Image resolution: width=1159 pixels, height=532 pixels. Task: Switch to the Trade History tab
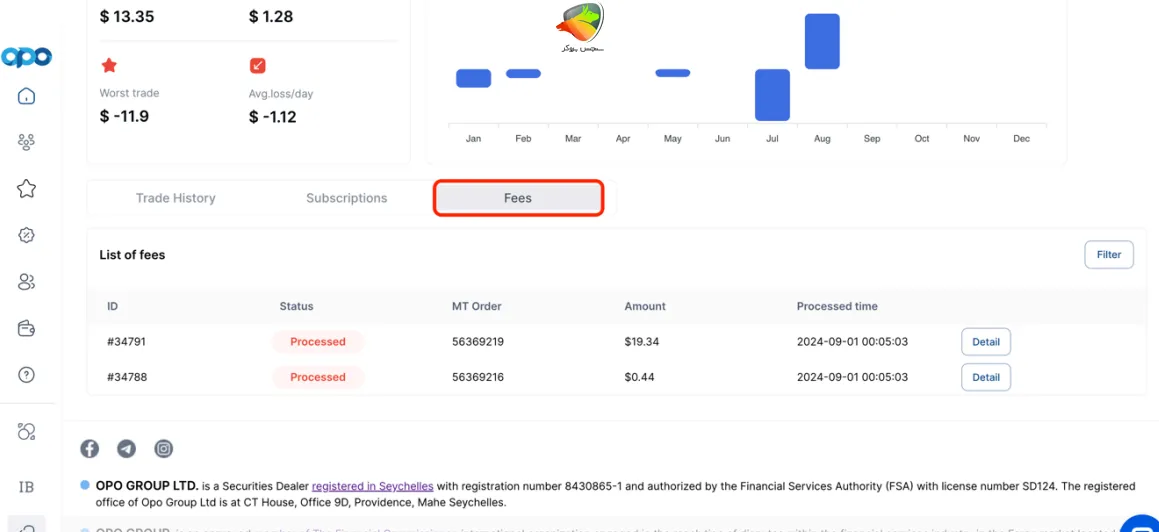pyautogui.click(x=176, y=198)
